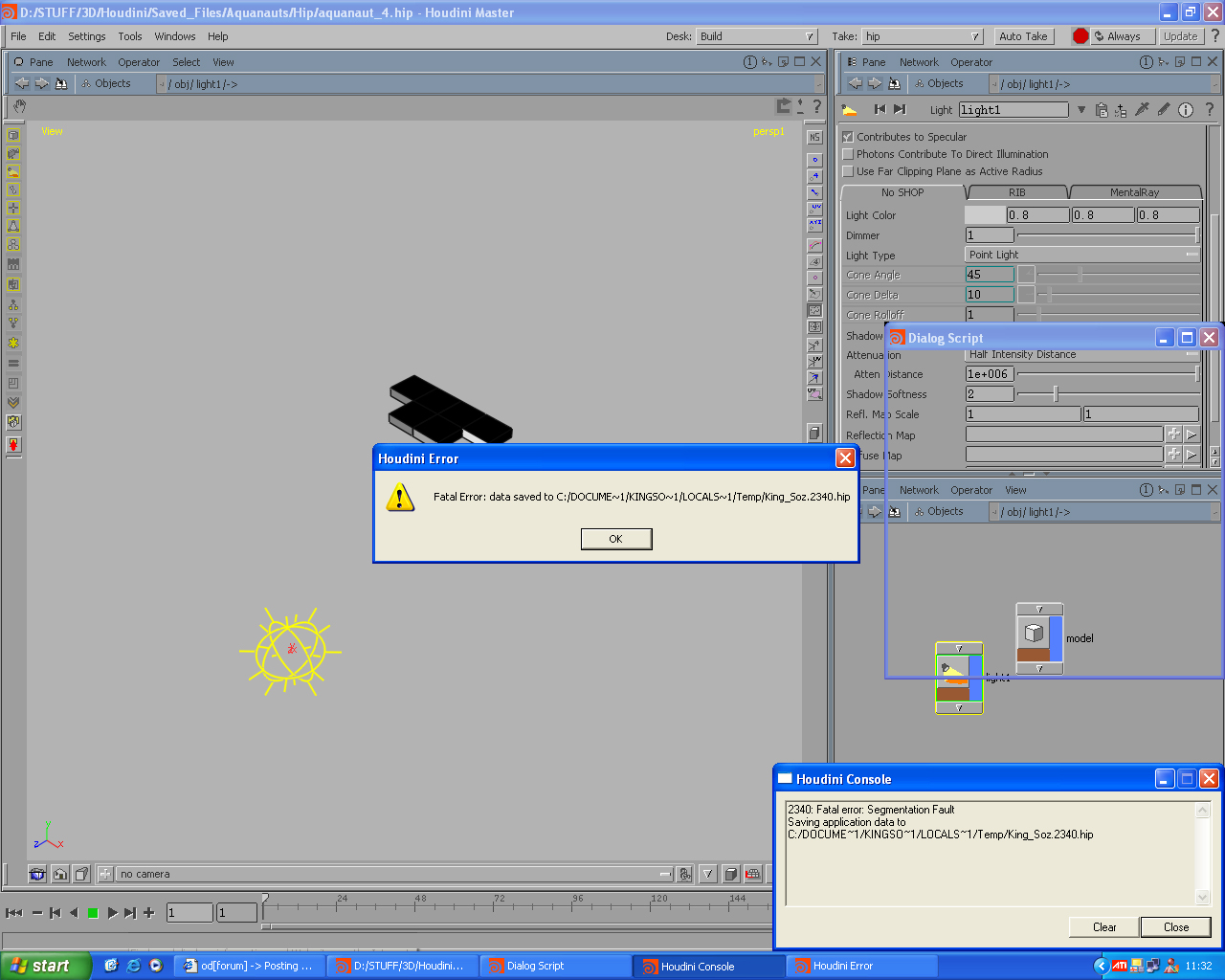Click the Dimmer slider handle

click(x=1197, y=235)
